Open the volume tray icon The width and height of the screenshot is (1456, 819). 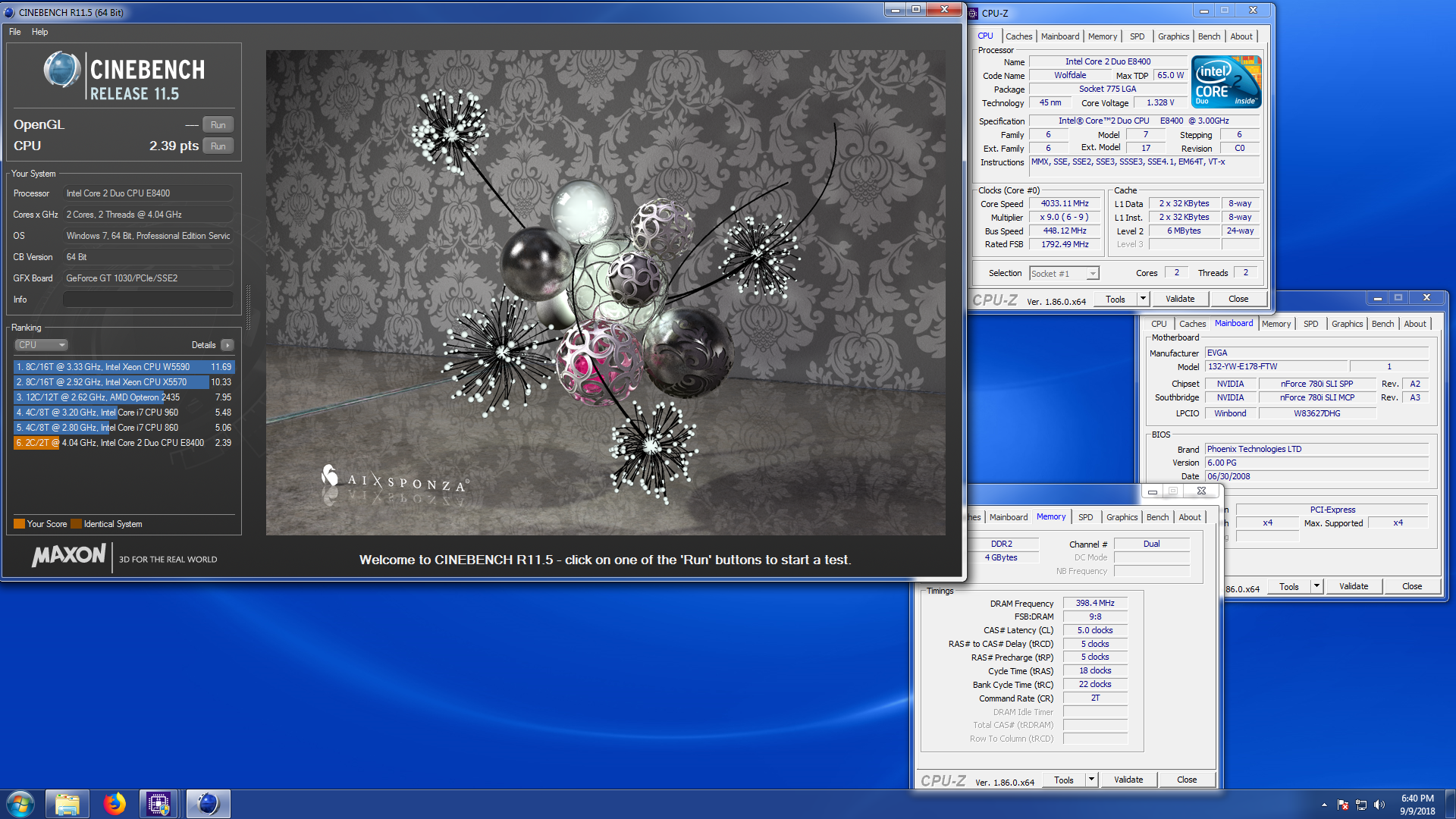[1379, 805]
